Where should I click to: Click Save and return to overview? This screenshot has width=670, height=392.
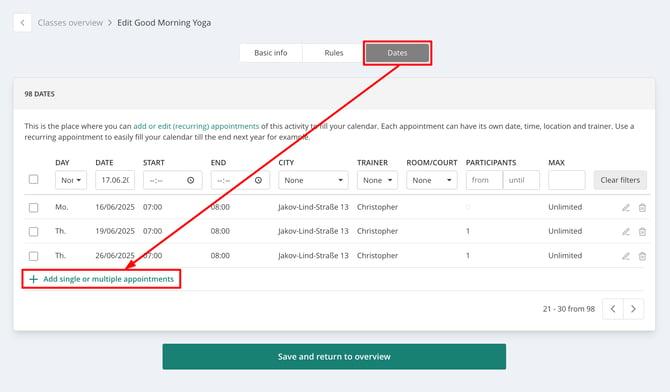click(x=334, y=357)
